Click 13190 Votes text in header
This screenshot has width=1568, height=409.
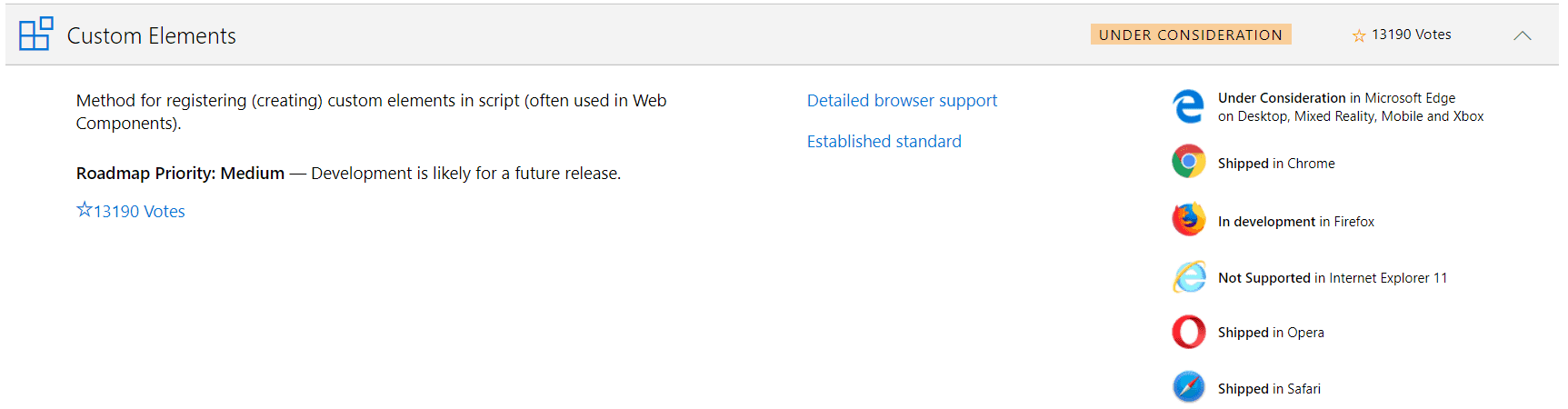[1411, 35]
